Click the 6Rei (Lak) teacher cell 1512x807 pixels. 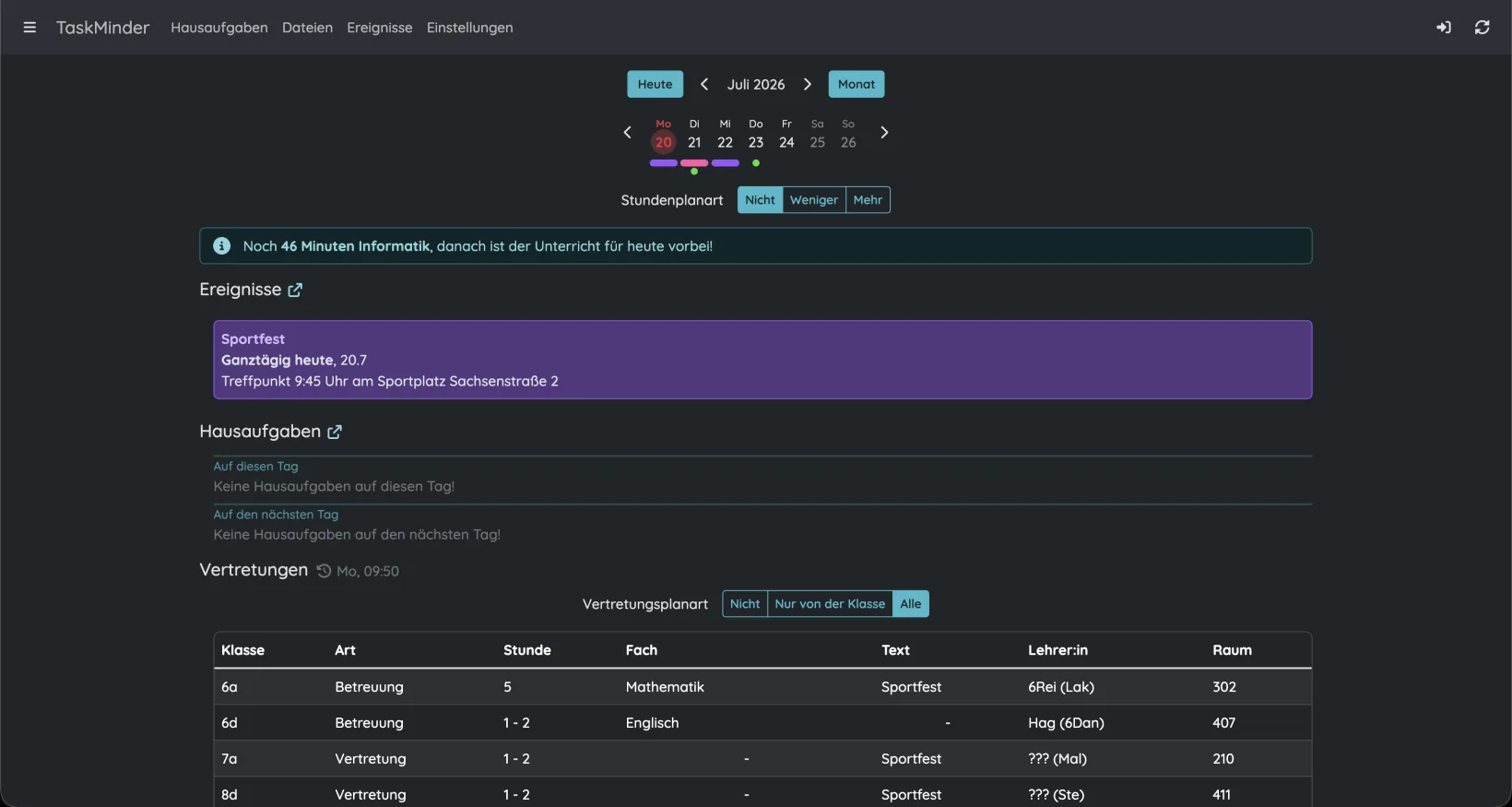click(x=1061, y=687)
